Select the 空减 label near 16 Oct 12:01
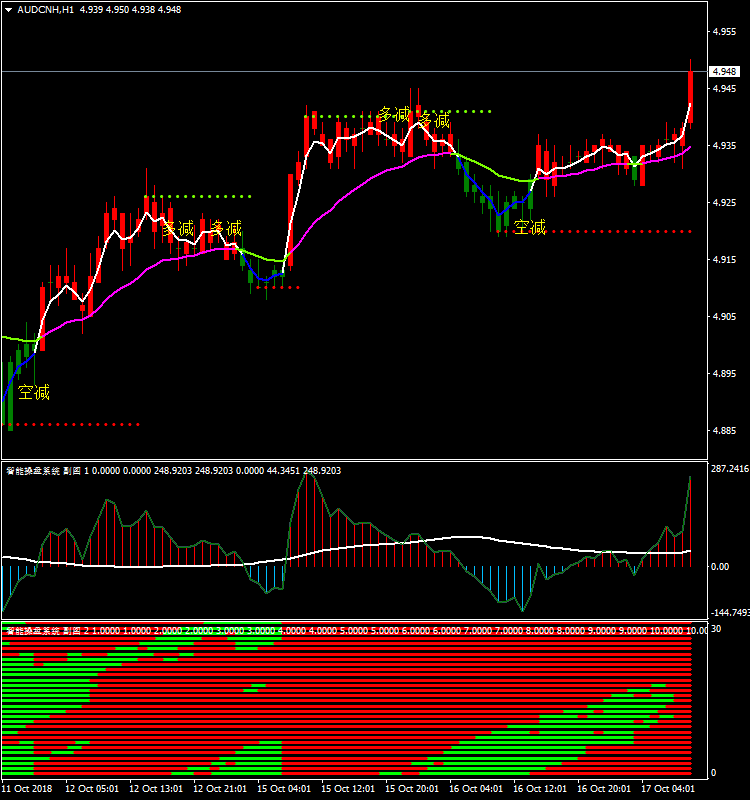Screen dimensions: 750x800 (x=530, y=227)
